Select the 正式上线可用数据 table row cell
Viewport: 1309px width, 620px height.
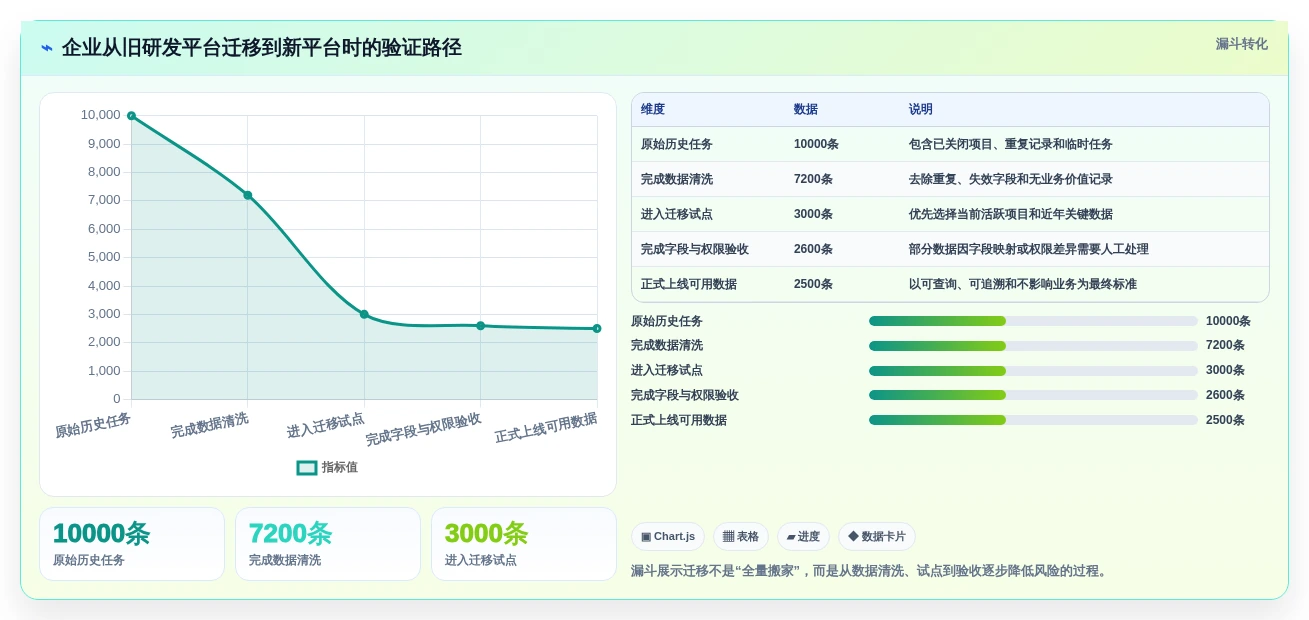[x=689, y=284]
